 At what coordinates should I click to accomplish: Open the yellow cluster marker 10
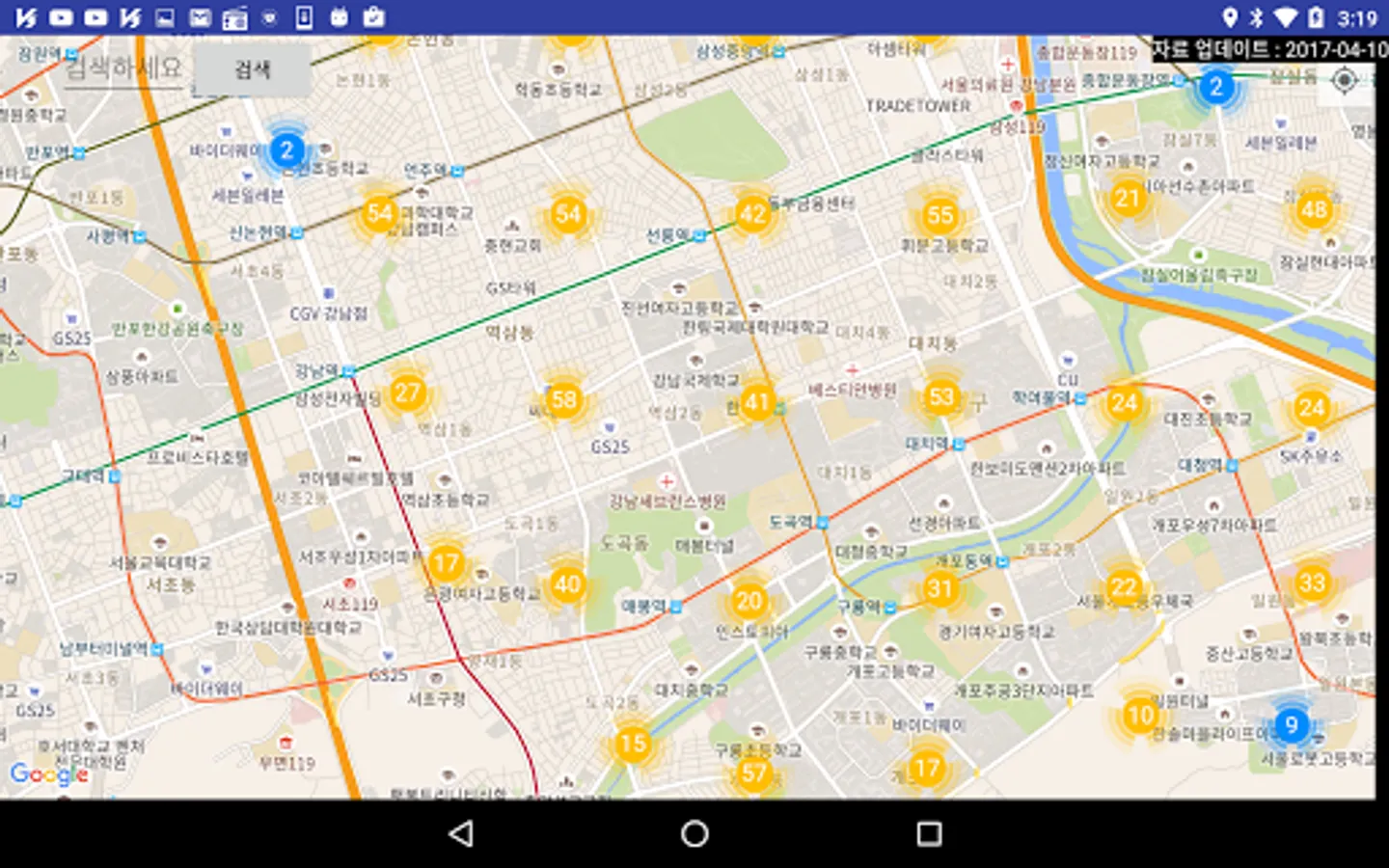(x=1140, y=716)
